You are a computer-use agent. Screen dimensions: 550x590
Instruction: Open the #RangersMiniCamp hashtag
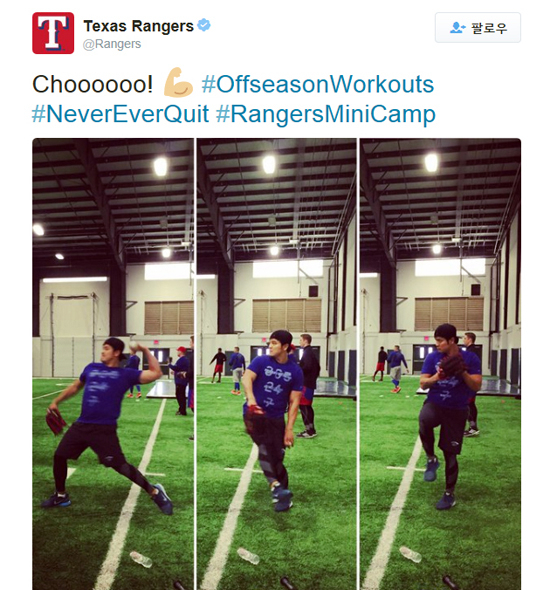[326, 114]
